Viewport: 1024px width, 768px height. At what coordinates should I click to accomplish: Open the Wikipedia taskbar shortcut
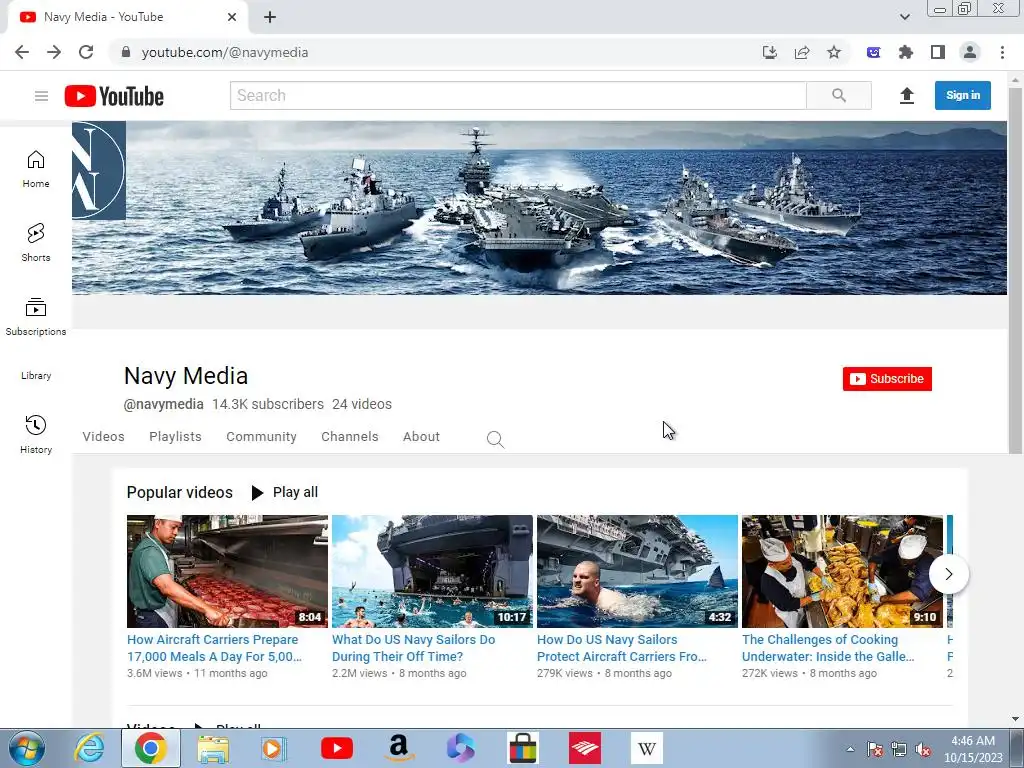647,748
